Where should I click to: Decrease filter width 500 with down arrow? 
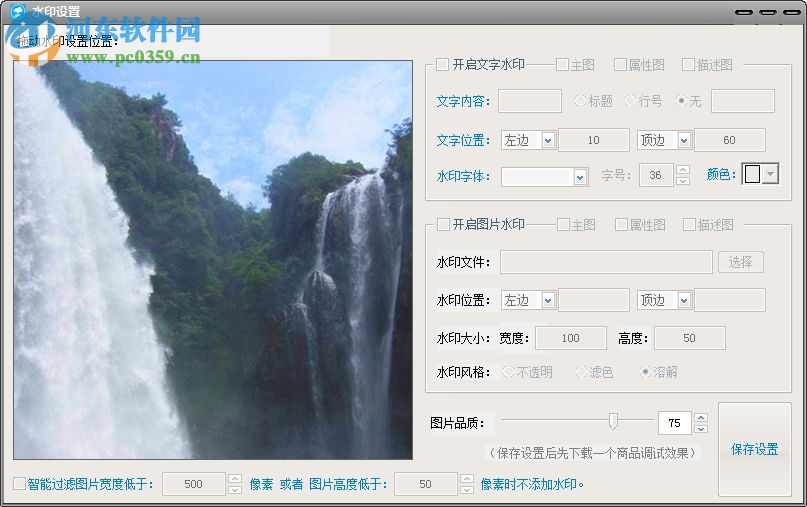pyautogui.click(x=235, y=489)
